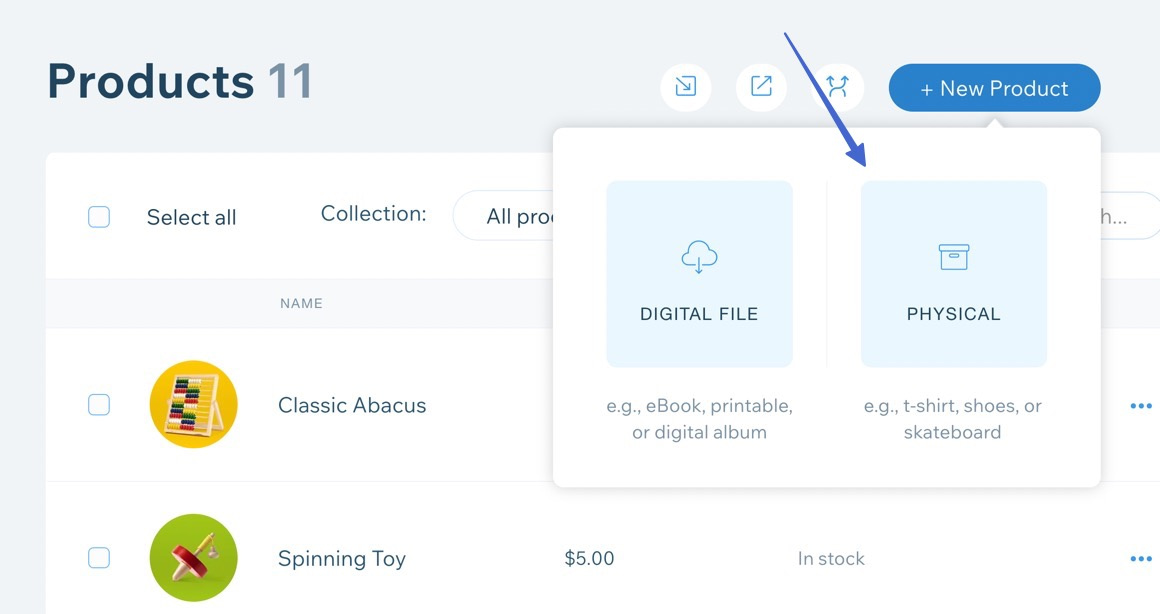
Task: Open more actions for Spinning Toy
Action: 1140,559
